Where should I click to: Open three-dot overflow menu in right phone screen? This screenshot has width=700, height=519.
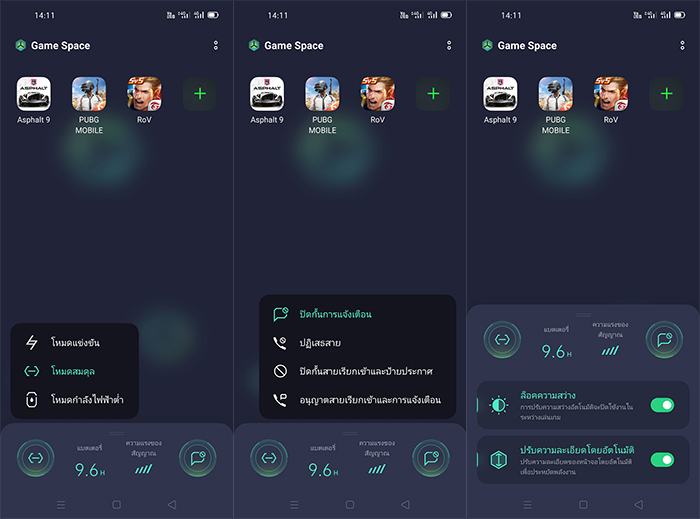pyautogui.click(x=682, y=46)
